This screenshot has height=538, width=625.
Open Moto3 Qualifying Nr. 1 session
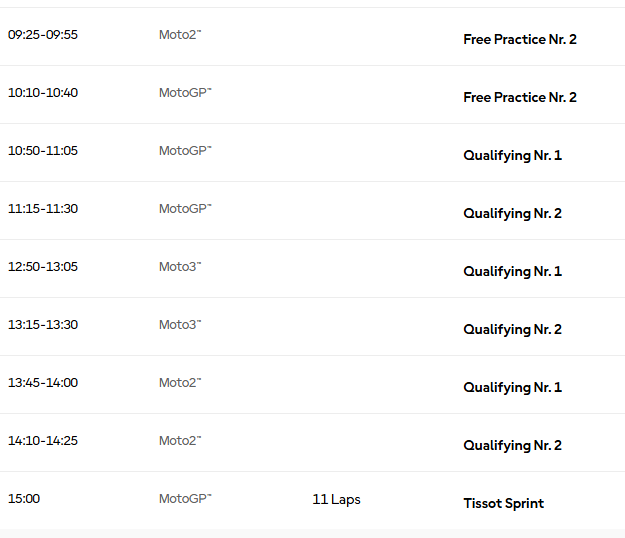point(512,271)
